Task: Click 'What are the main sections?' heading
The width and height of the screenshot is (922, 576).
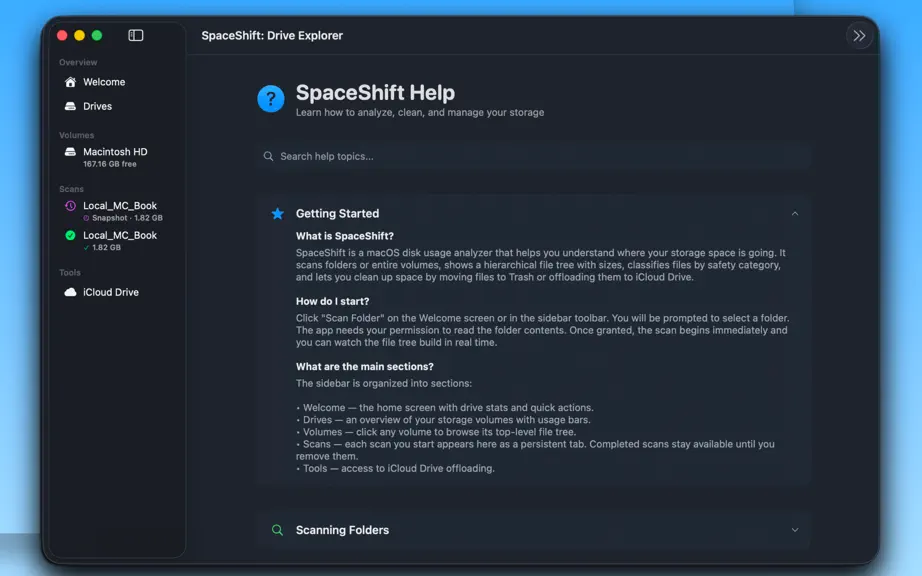Action: pyautogui.click(x=365, y=367)
